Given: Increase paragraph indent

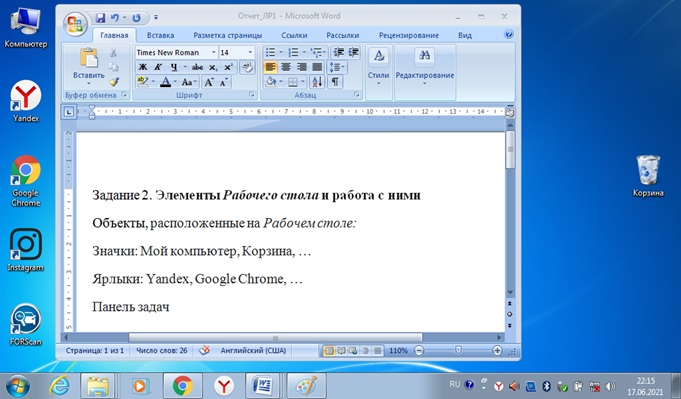Looking at the screenshot, I should point(354,53).
